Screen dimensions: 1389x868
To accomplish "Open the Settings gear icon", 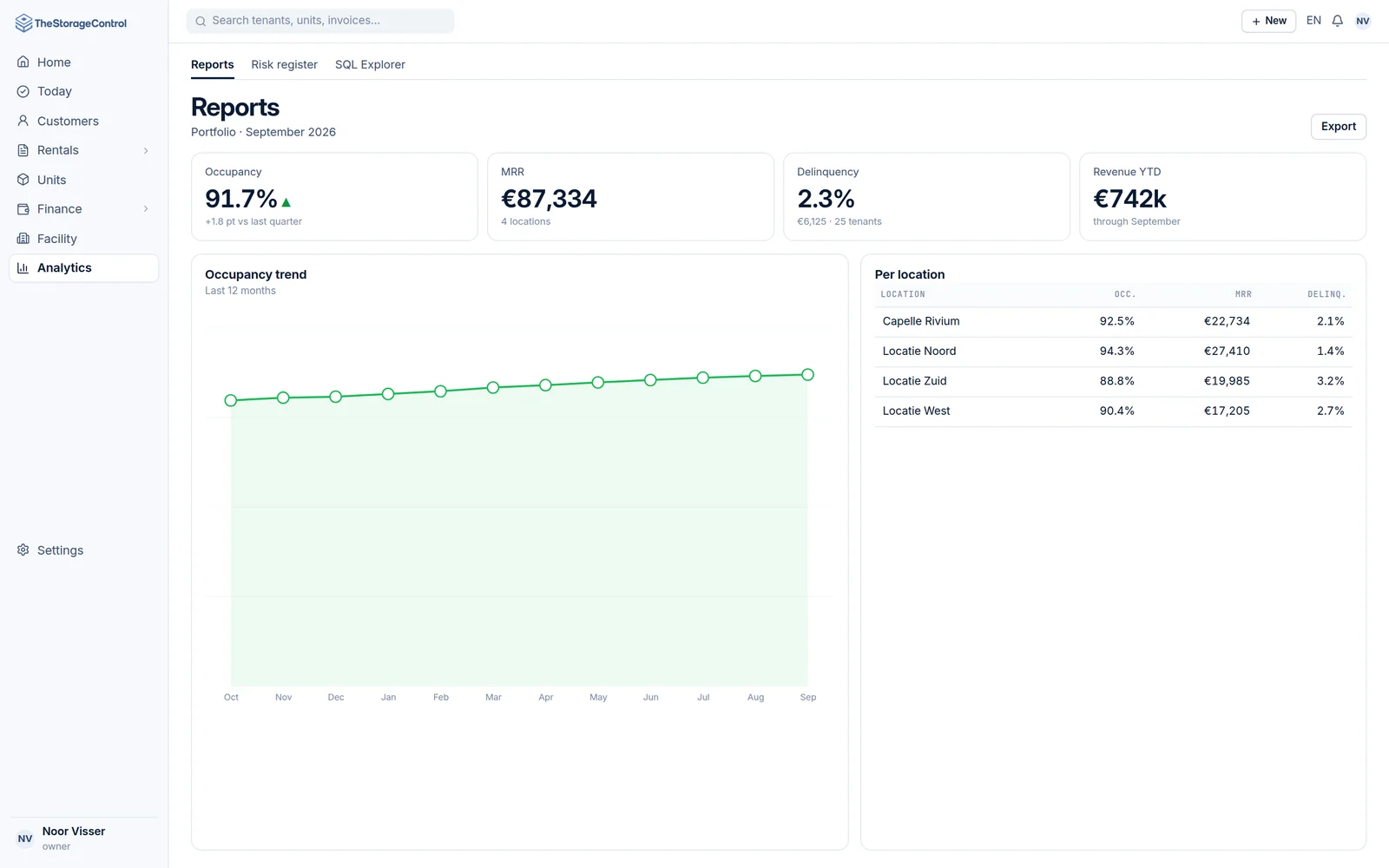I will click(x=23, y=550).
